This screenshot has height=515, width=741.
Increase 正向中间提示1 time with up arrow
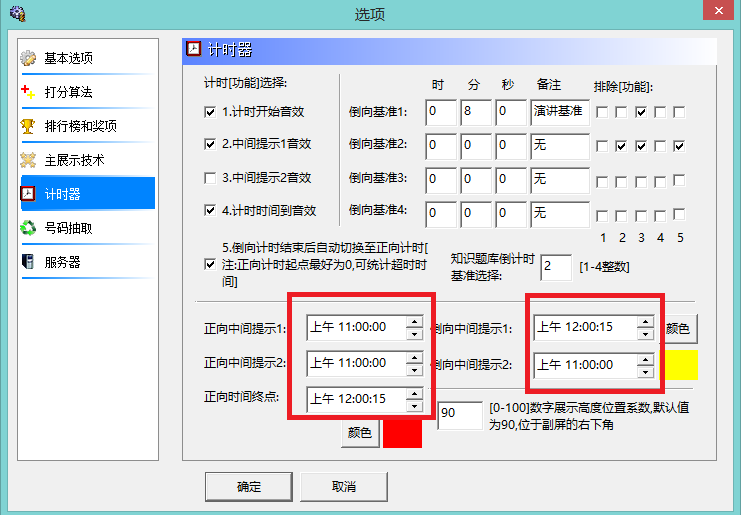click(x=414, y=322)
